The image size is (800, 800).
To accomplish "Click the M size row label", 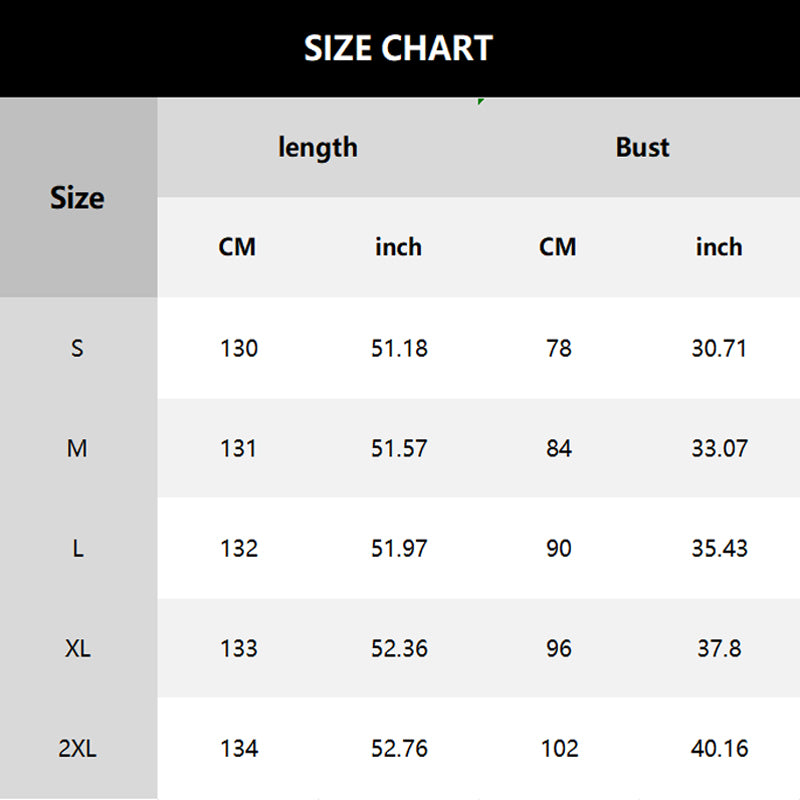I will (77, 448).
